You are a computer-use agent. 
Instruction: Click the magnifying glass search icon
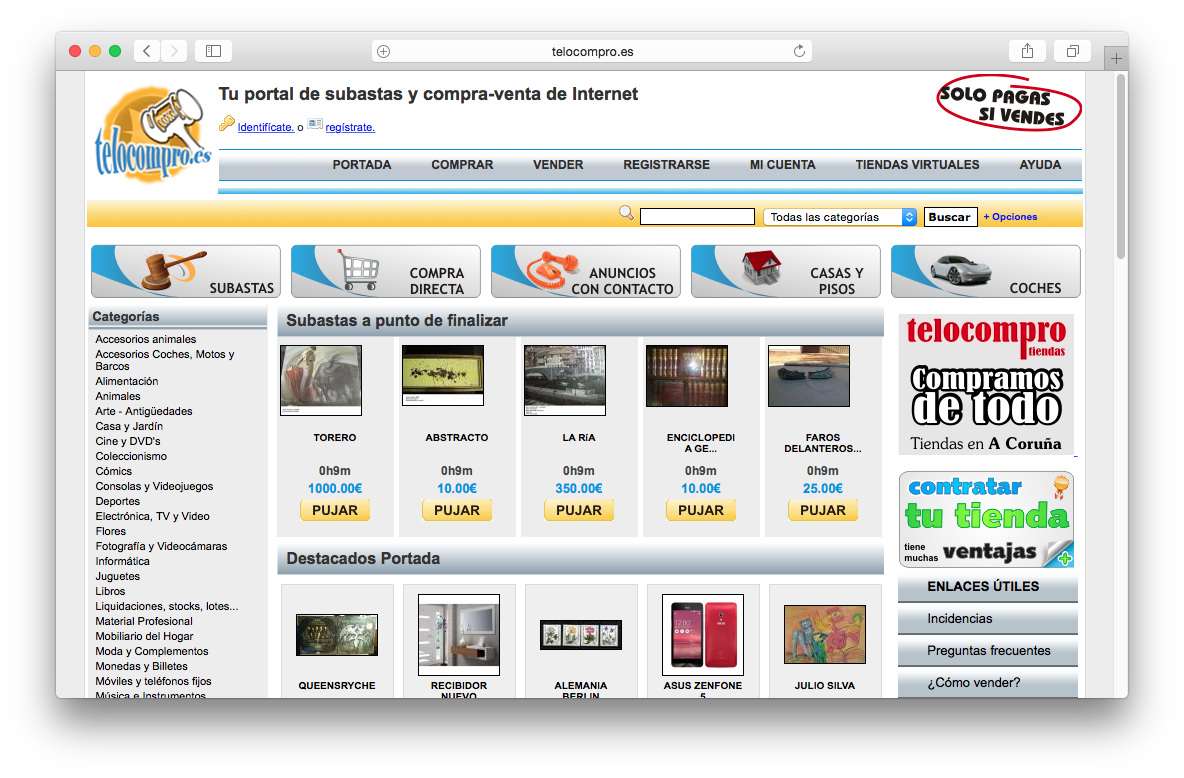(x=626, y=213)
